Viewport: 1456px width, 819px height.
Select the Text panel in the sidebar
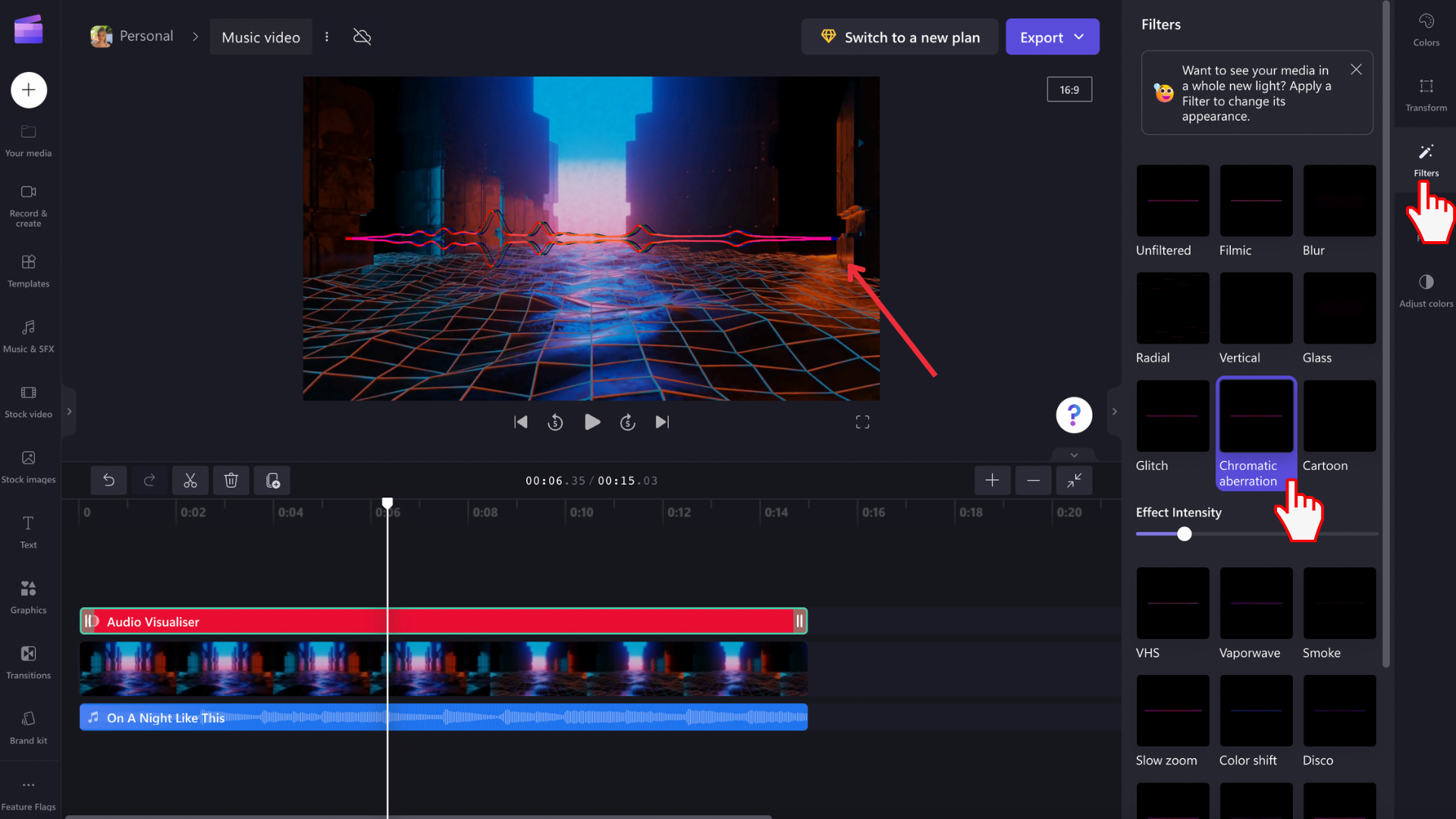click(28, 530)
